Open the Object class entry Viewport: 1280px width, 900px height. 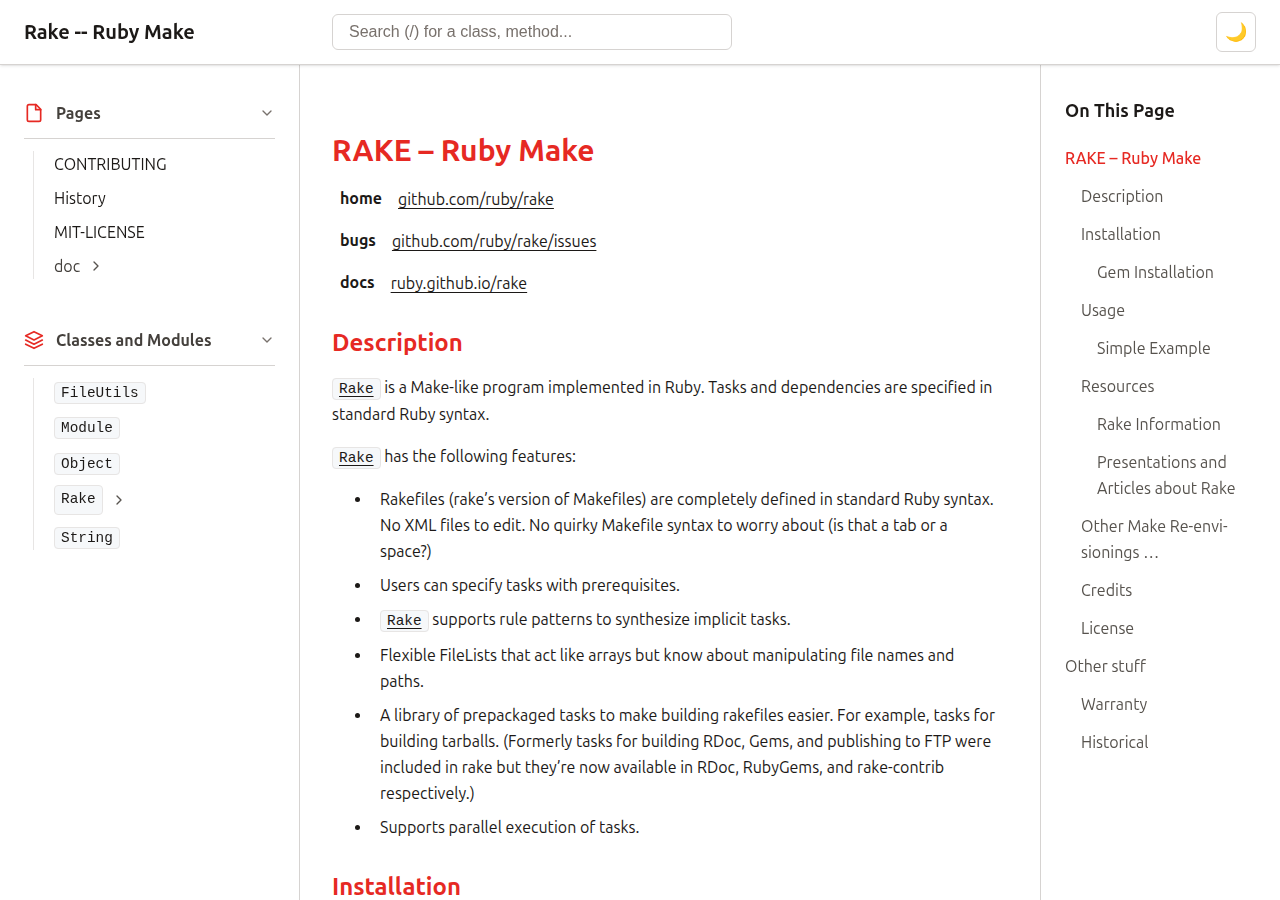(x=87, y=464)
